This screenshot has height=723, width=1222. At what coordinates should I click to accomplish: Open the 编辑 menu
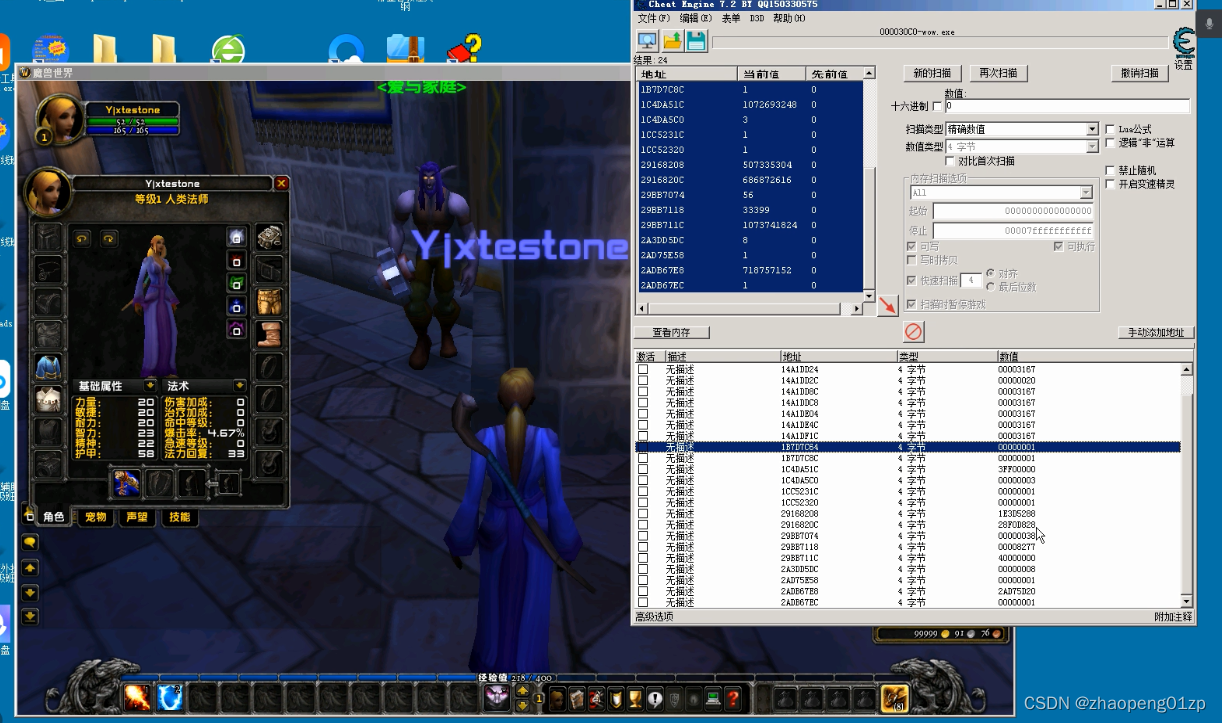click(x=696, y=18)
